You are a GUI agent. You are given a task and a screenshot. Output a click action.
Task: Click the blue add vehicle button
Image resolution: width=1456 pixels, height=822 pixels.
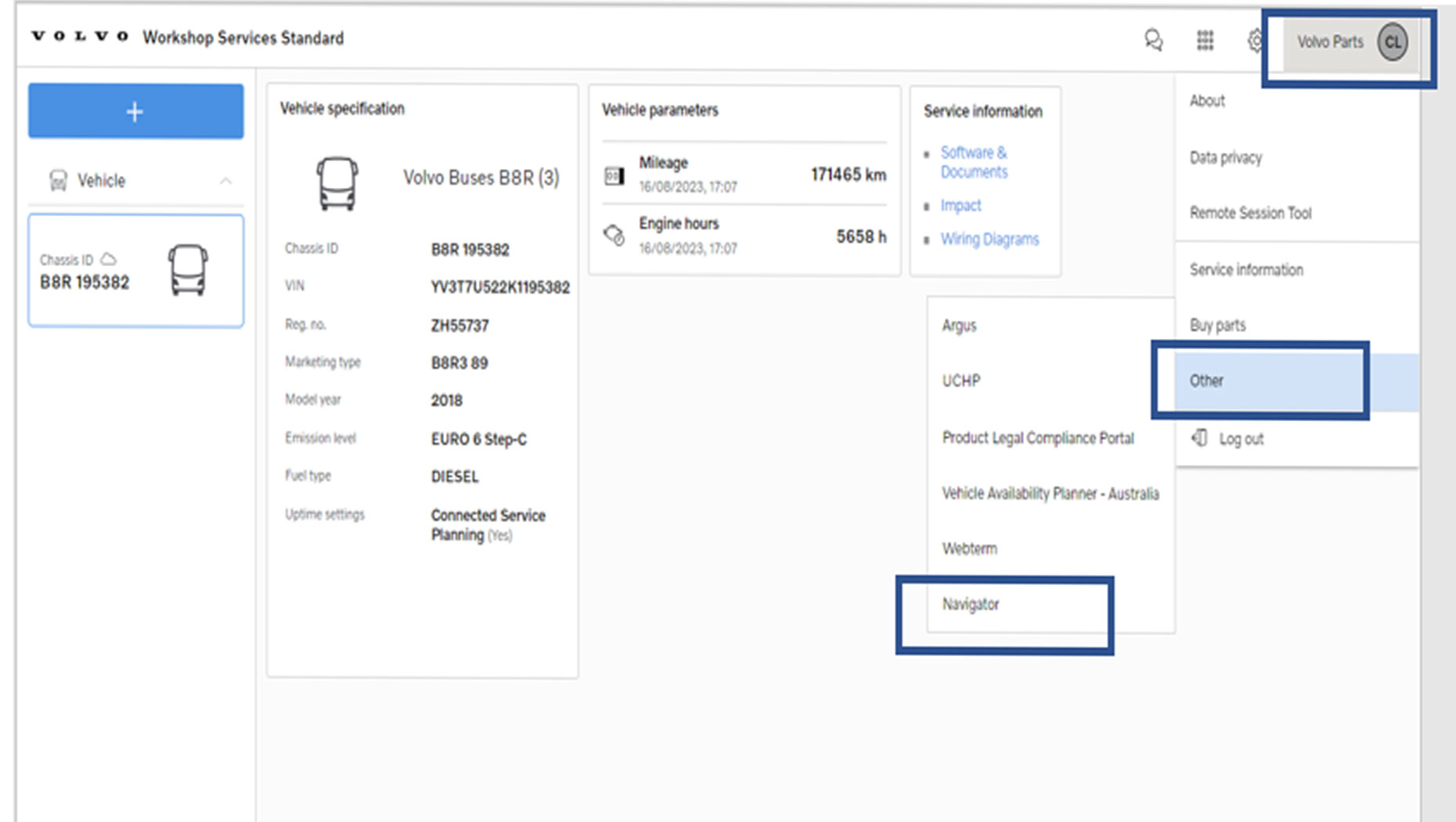[x=135, y=111]
